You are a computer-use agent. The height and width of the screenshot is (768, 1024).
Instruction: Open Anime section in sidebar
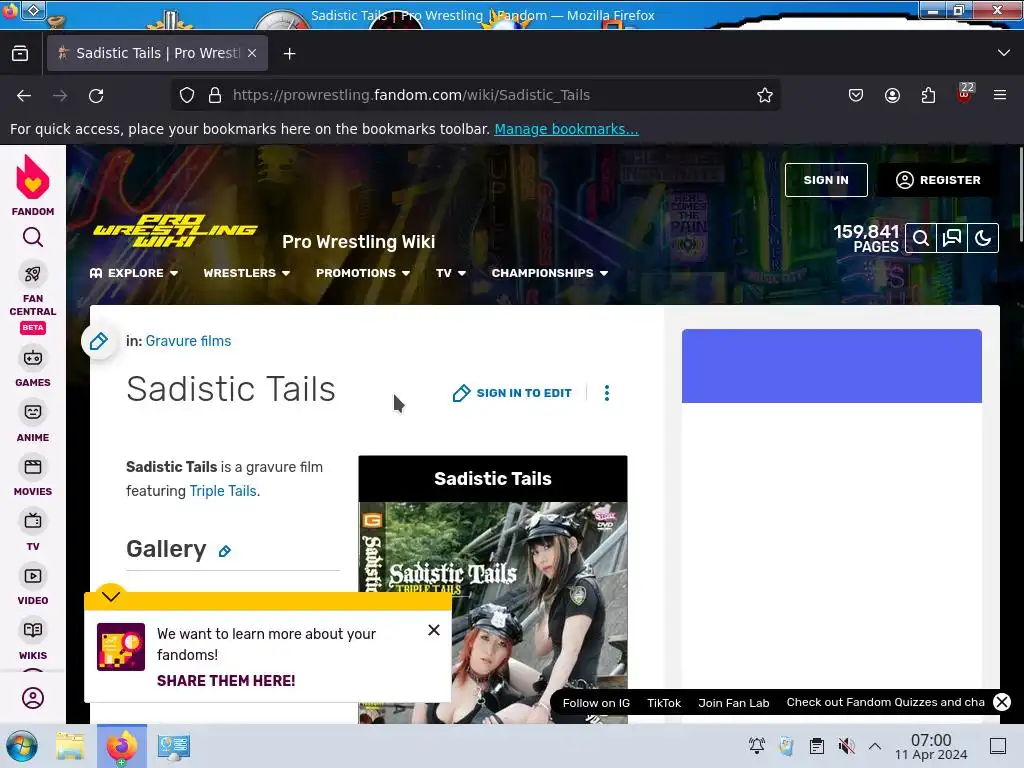point(33,422)
